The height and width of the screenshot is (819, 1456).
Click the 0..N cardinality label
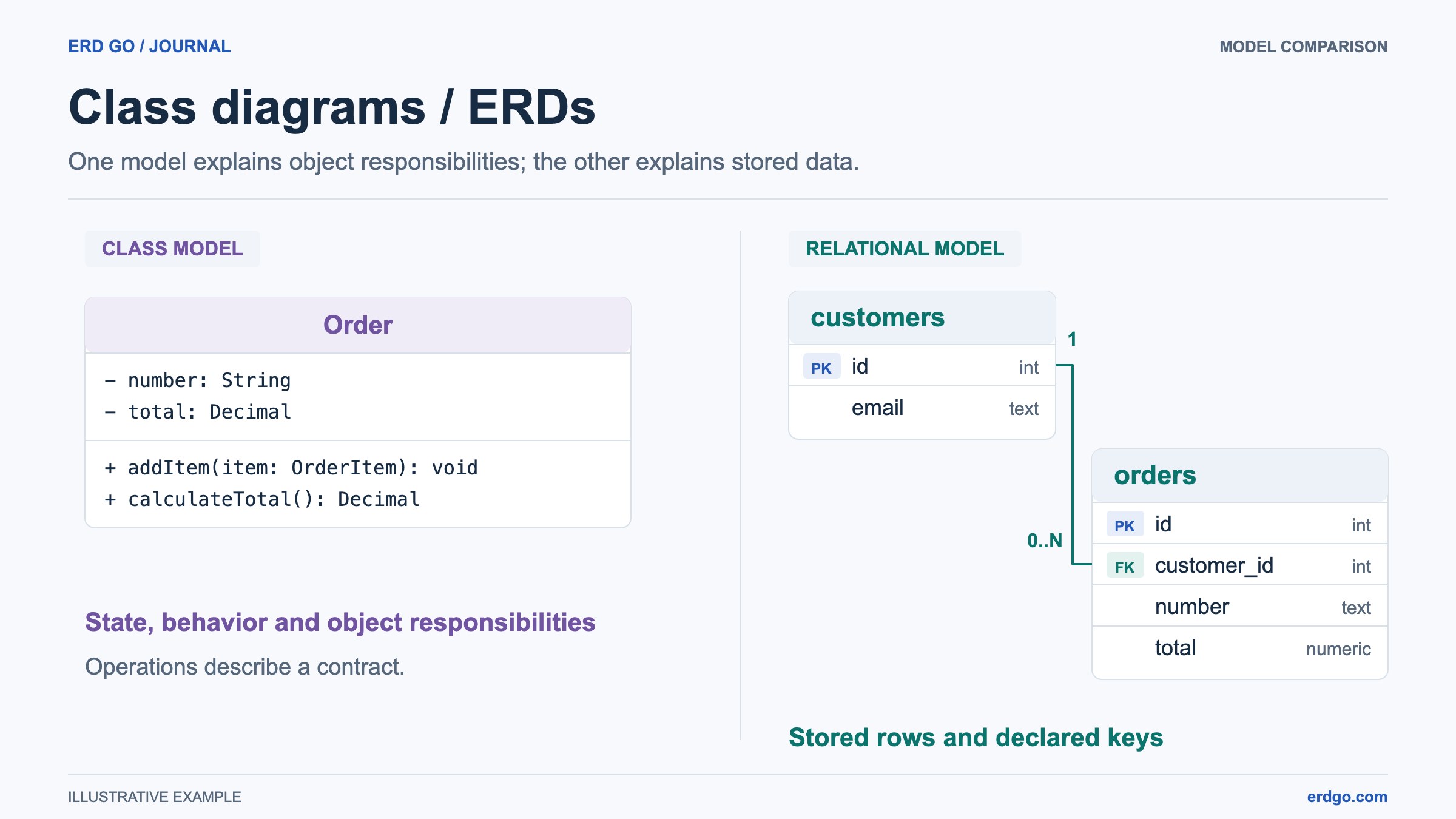(1045, 541)
